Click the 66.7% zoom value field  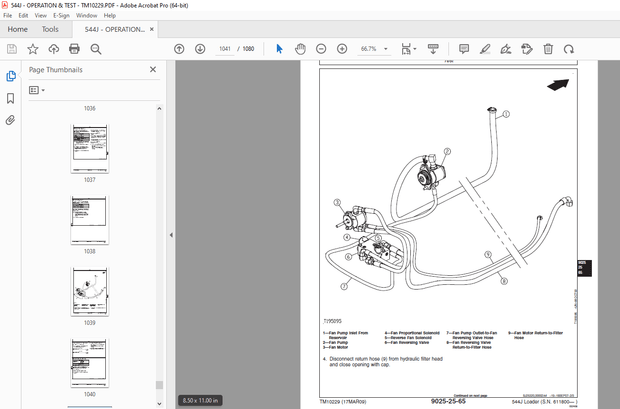369,49
